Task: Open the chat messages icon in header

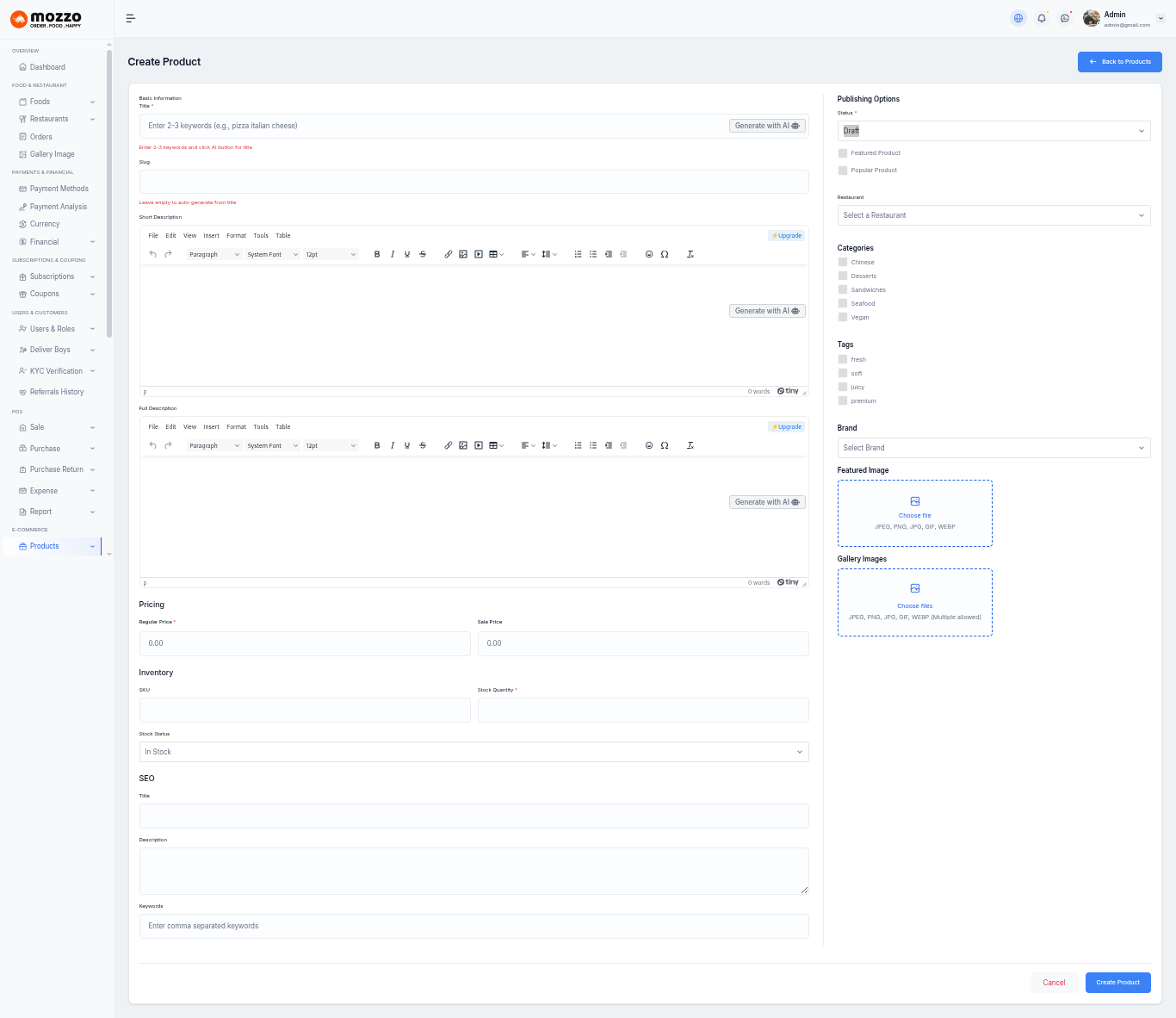Action: [1065, 18]
